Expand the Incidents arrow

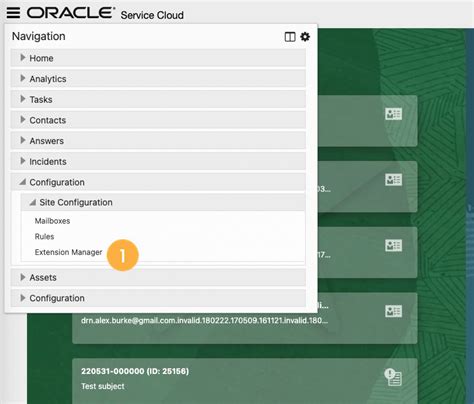click(23, 161)
